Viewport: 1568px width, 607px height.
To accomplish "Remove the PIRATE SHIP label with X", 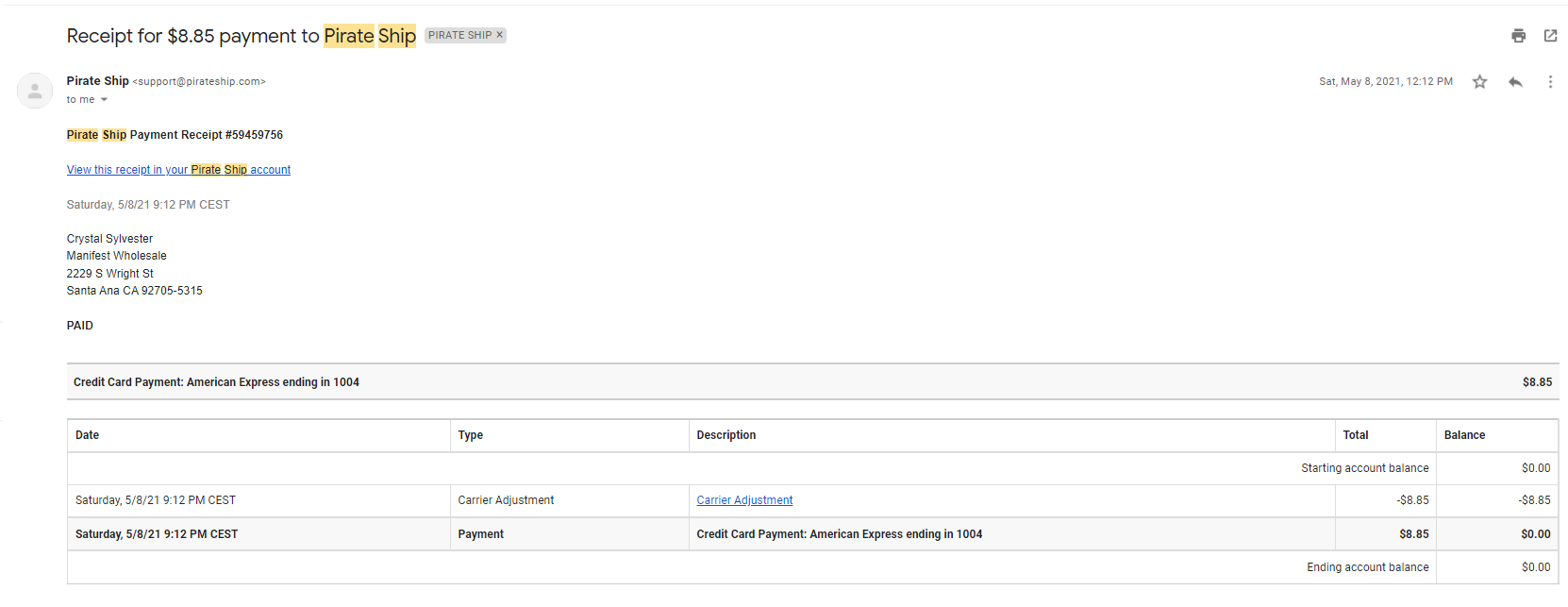I will pyautogui.click(x=500, y=35).
